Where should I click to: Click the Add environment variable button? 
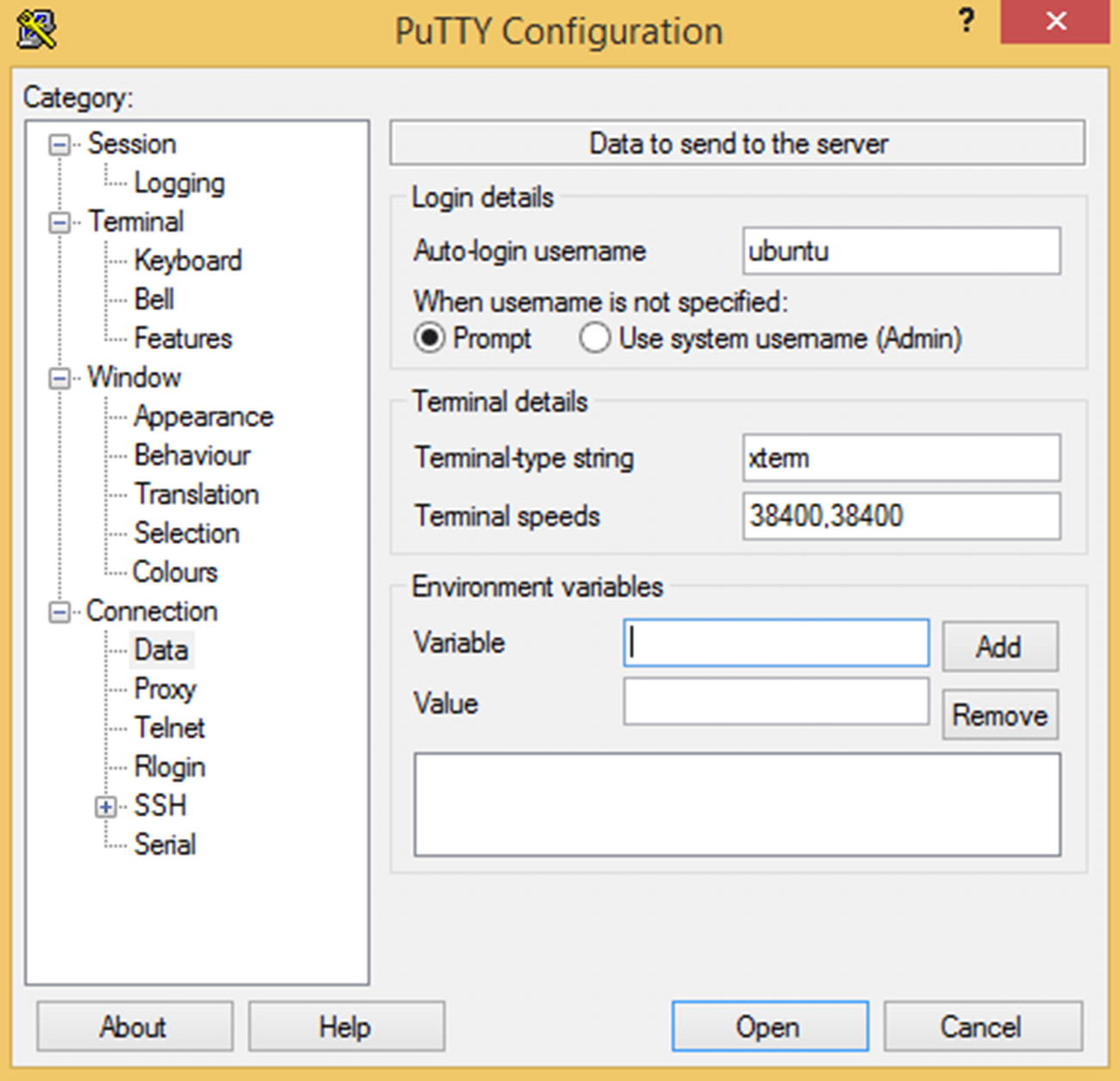pyautogui.click(x=999, y=646)
